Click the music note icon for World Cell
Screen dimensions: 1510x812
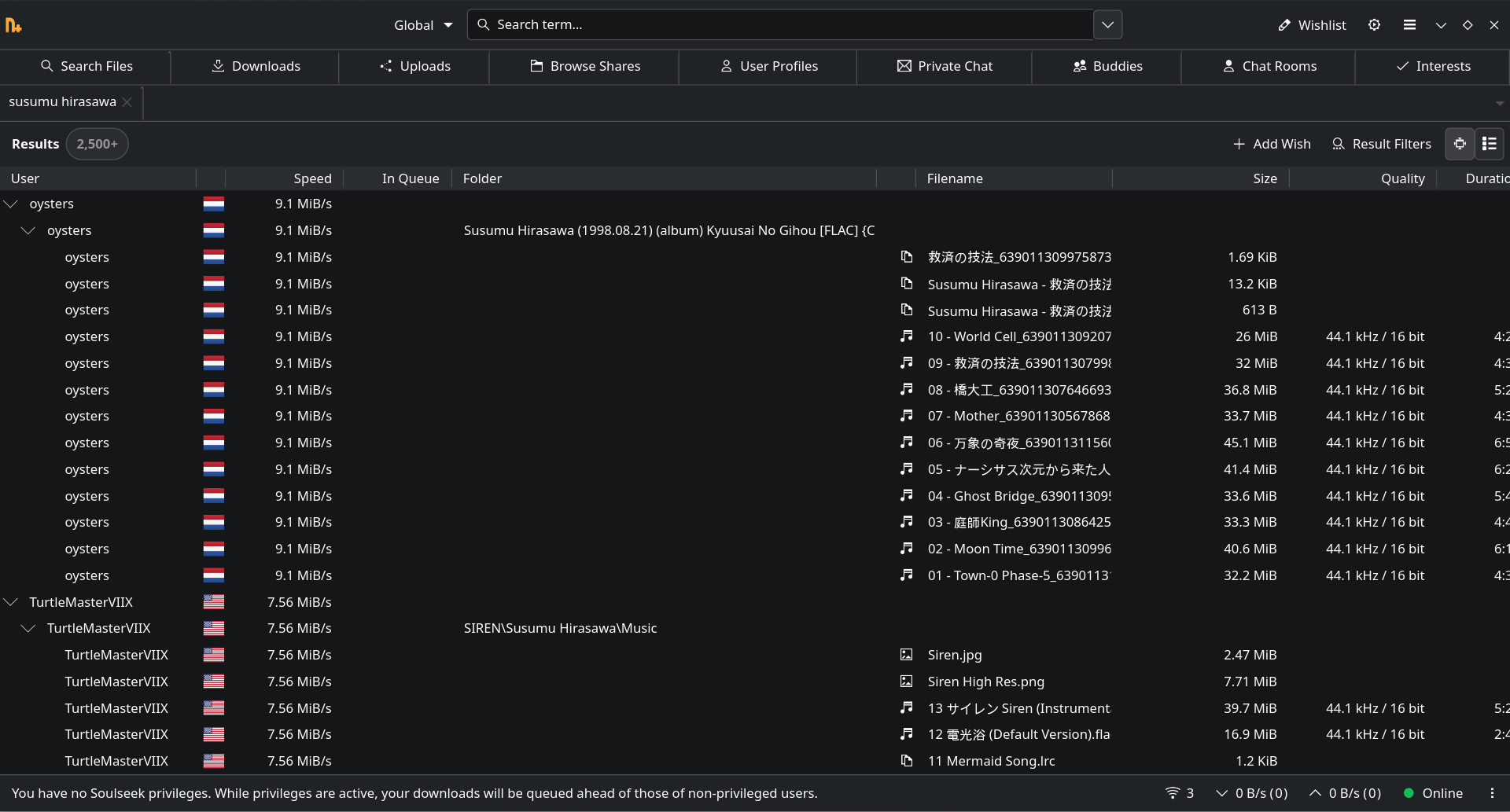(x=907, y=336)
